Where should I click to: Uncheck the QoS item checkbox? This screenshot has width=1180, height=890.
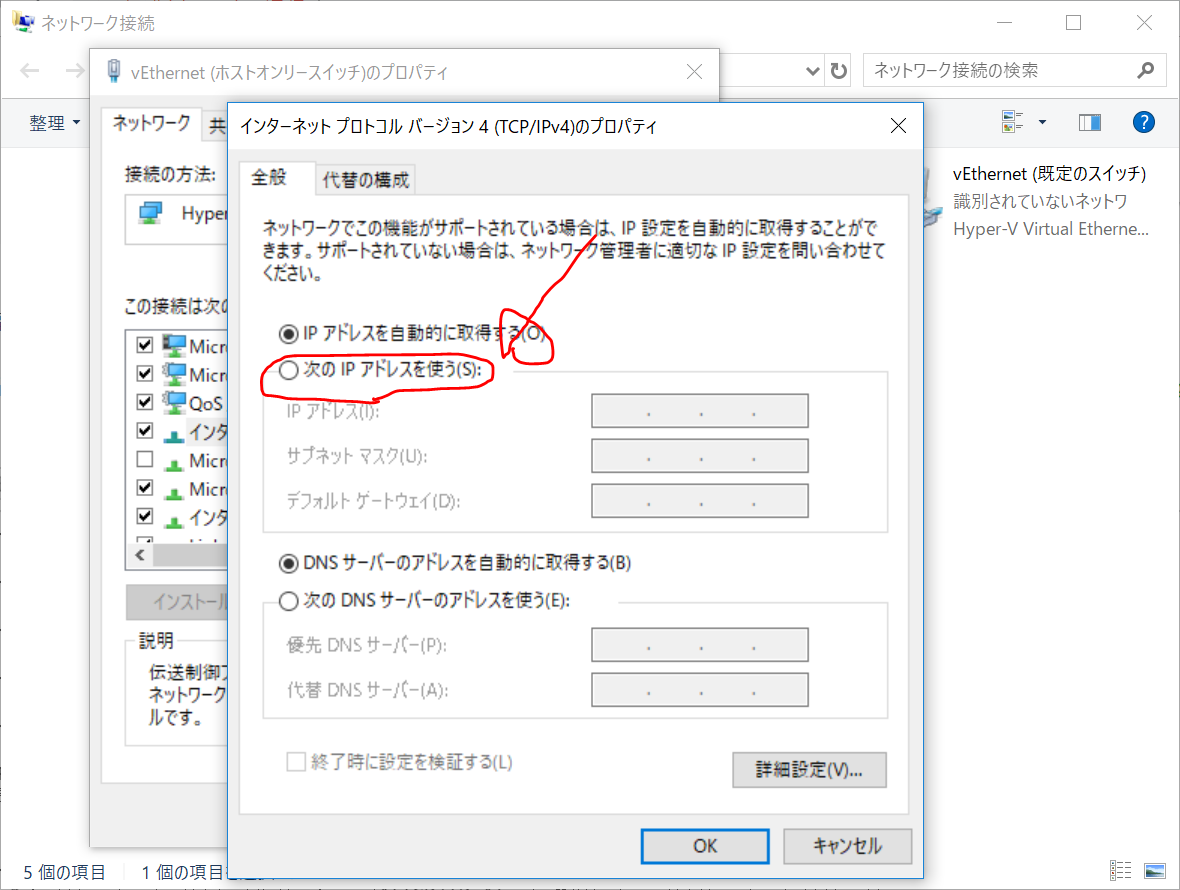[x=145, y=402]
